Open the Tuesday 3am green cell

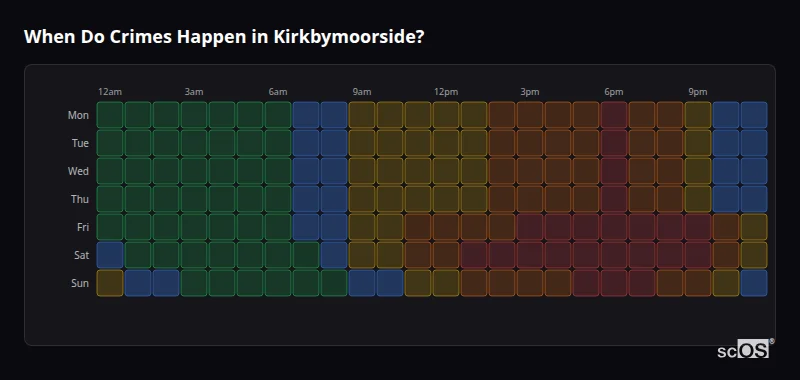click(194, 143)
